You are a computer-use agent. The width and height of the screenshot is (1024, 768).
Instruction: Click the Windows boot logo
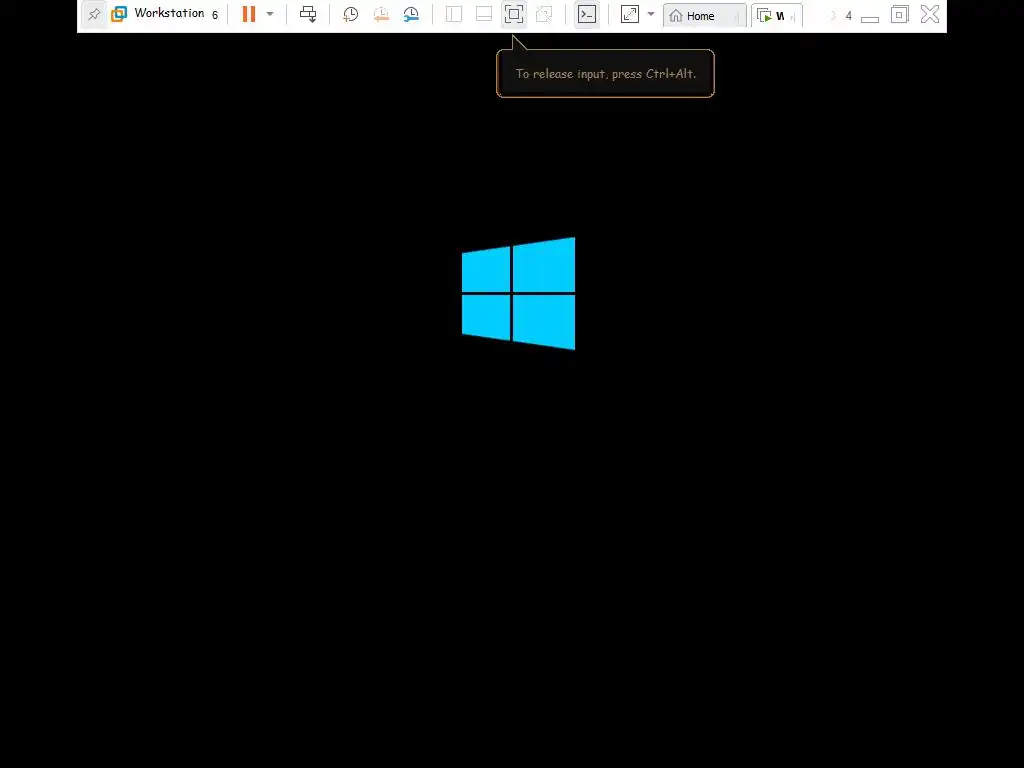(519, 293)
